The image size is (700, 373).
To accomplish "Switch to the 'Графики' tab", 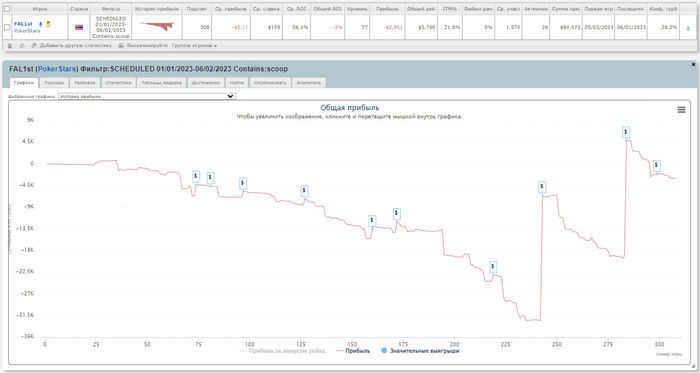I will coord(24,83).
